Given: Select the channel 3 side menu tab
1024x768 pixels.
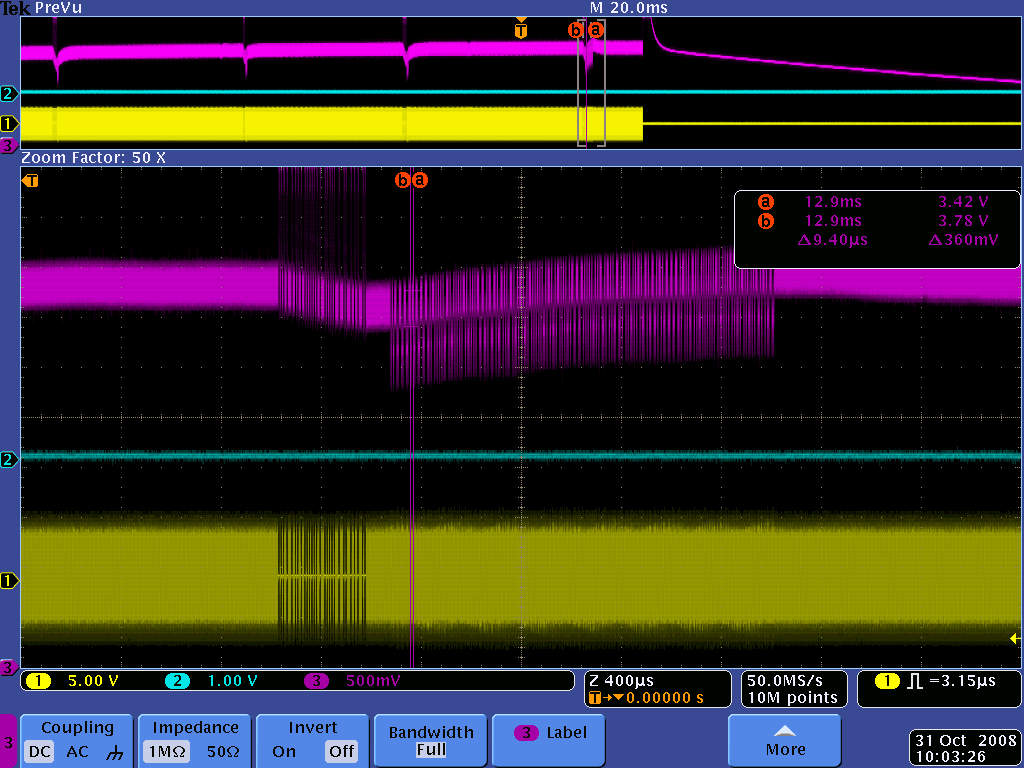Looking at the screenshot, I should pyautogui.click(x=8, y=742).
